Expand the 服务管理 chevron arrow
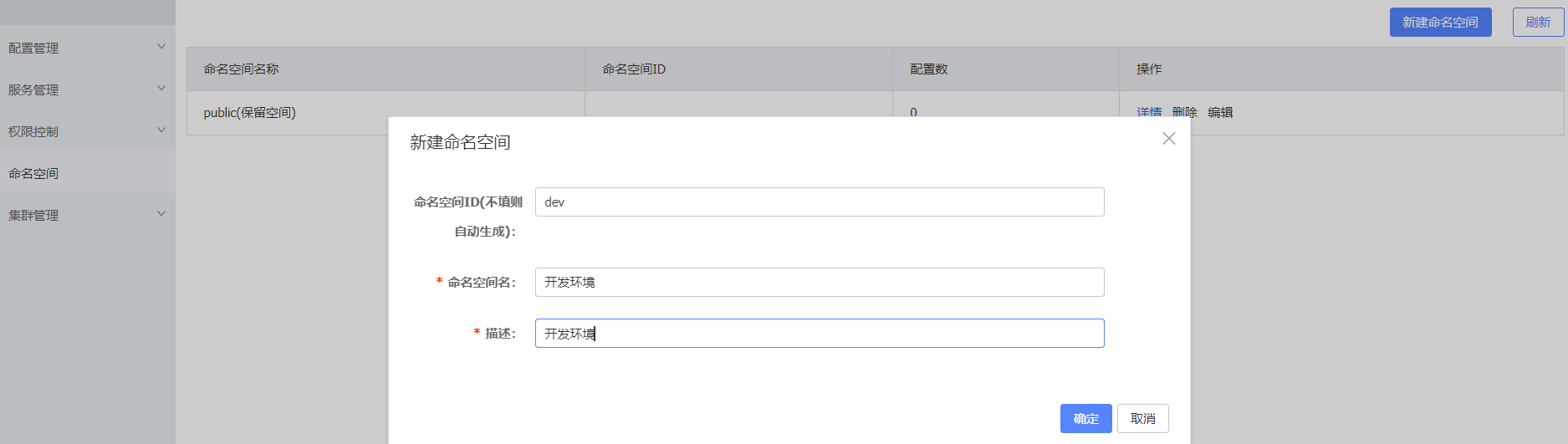 tap(161, 89)
